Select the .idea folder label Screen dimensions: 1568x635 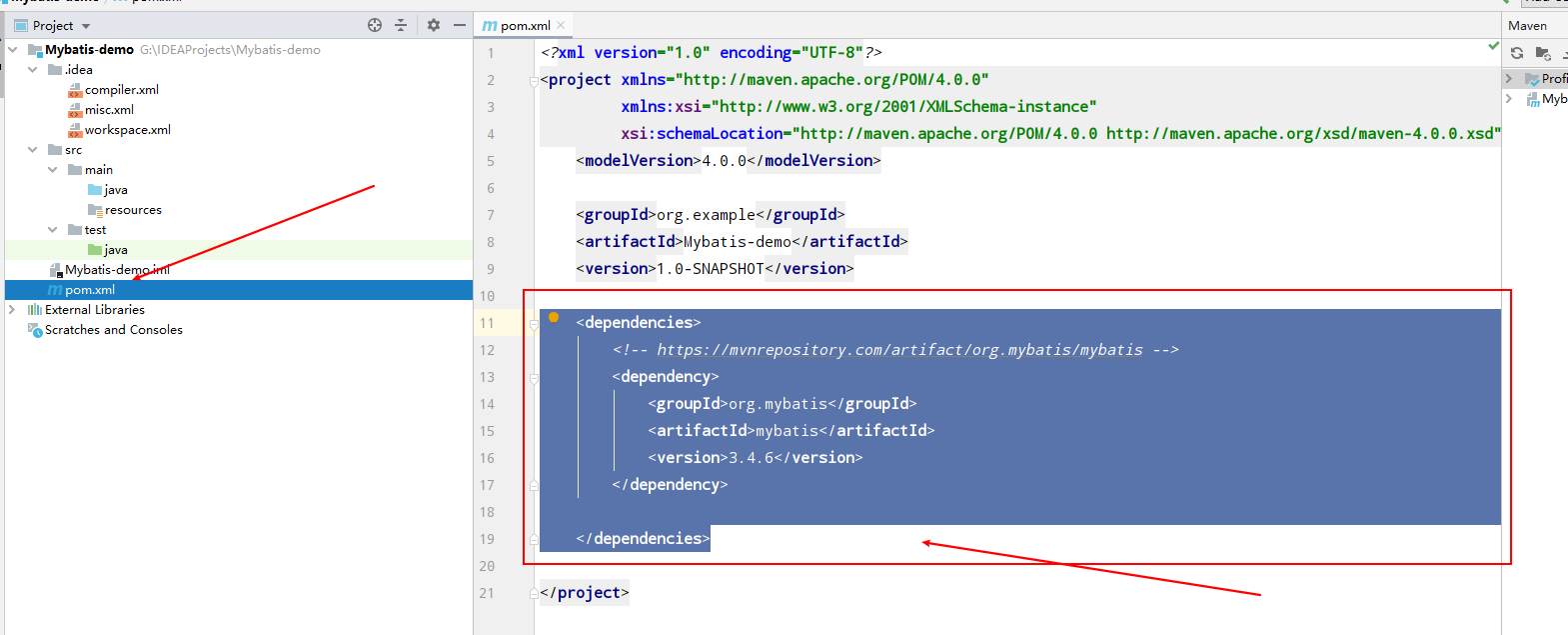pyautogui.click(x=79, y=70)
